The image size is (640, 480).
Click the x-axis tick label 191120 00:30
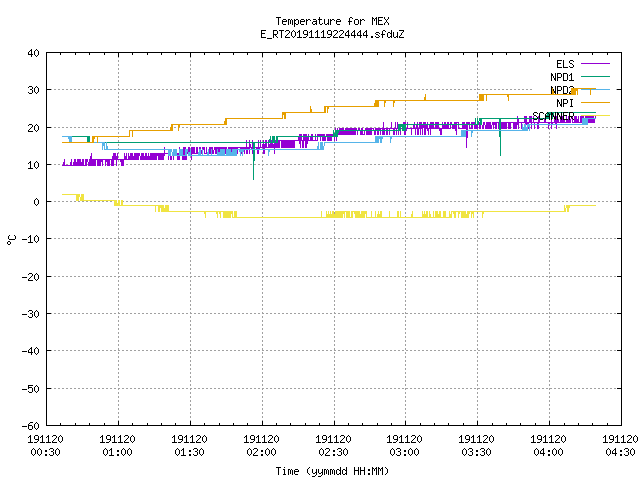(45, 446)
